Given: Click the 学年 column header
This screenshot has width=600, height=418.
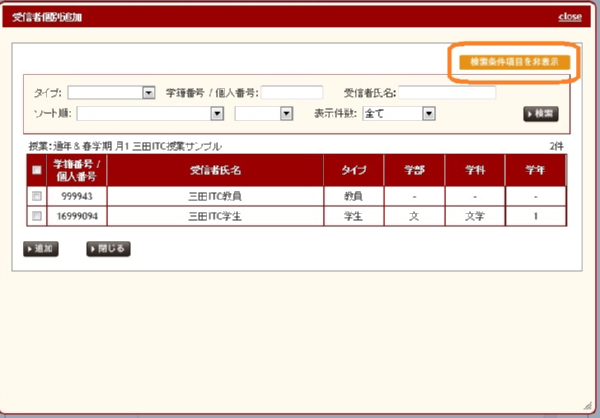Looking at the screenshot, I should point(535,171).
